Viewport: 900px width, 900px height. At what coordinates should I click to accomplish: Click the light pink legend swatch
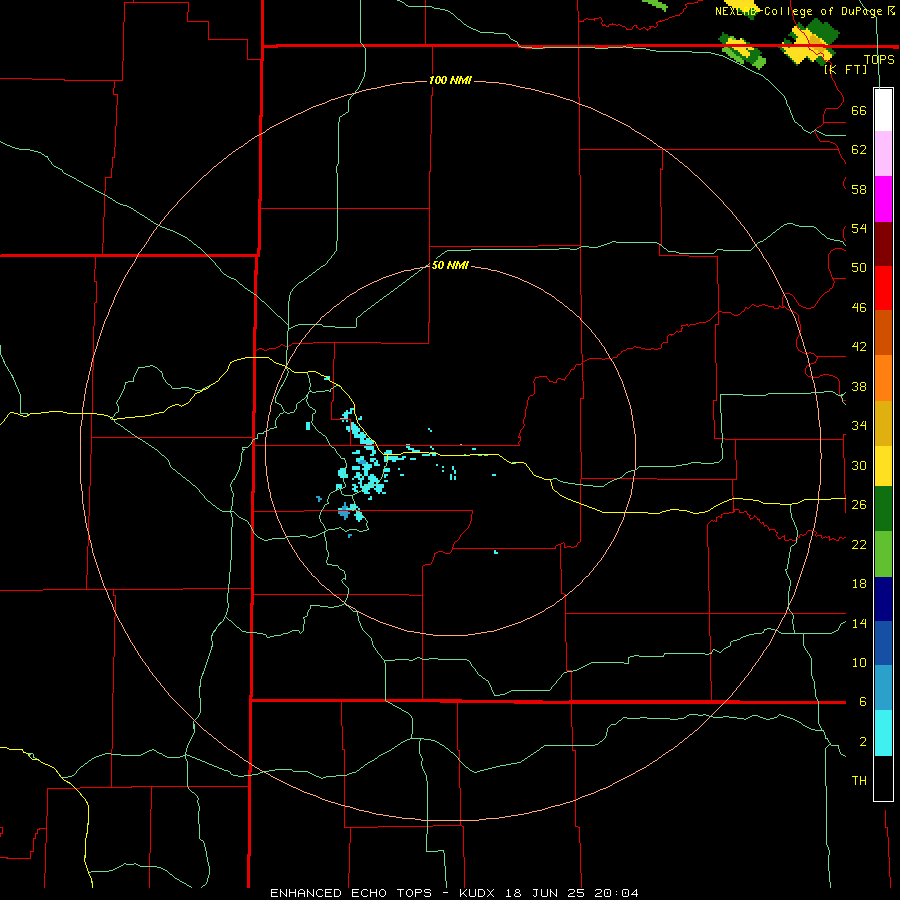883,154
